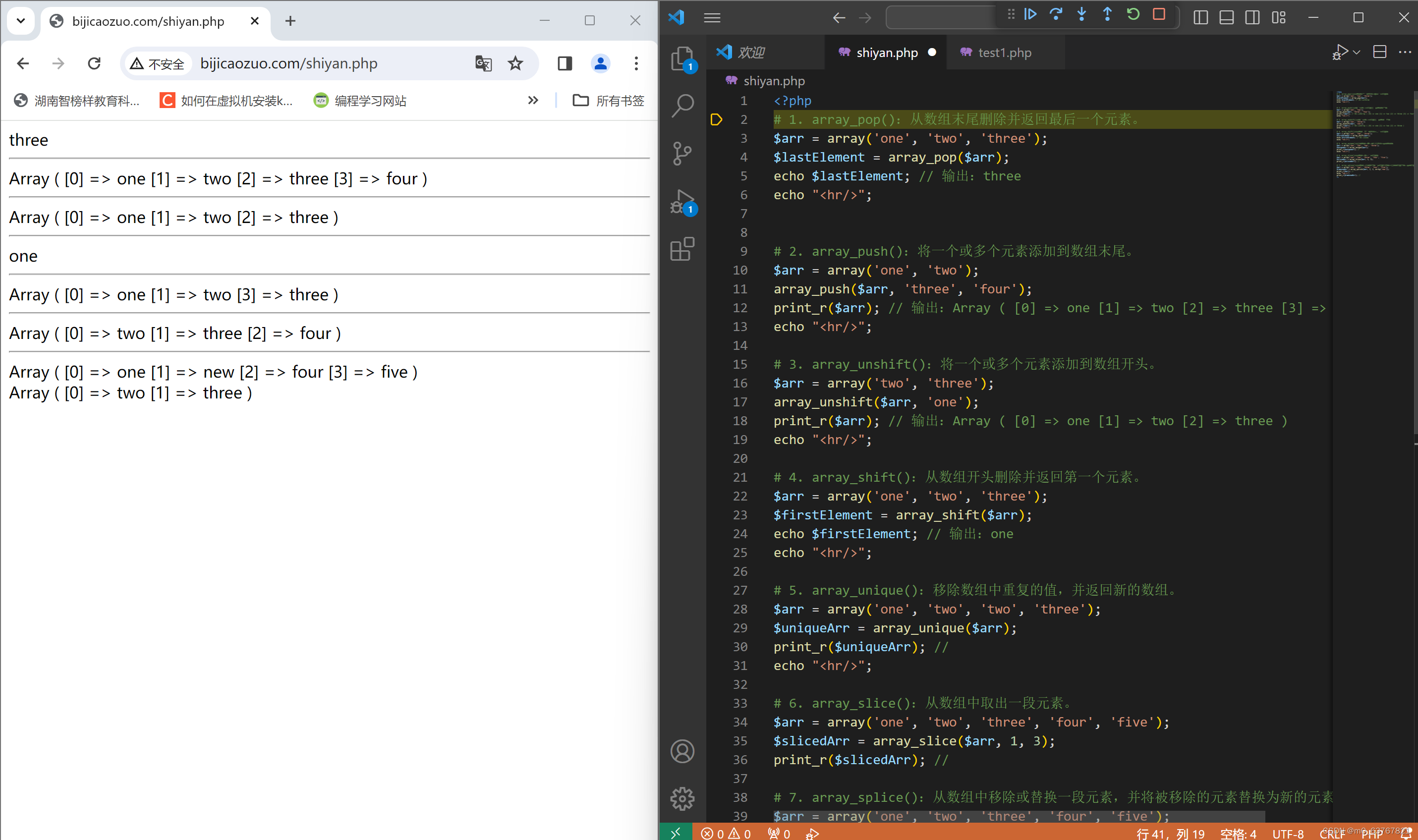
Task: Switch to the test1.php tab
Action: (x=1004, y=53)
